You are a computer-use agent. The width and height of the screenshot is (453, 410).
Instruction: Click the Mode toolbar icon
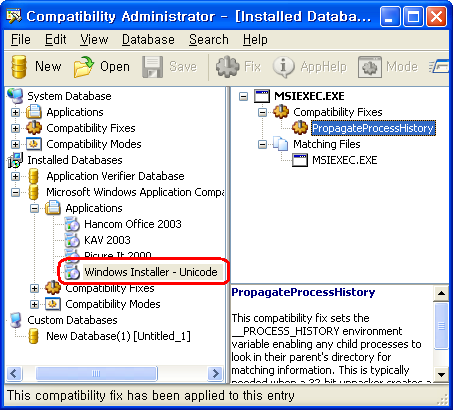pos(370,67)
